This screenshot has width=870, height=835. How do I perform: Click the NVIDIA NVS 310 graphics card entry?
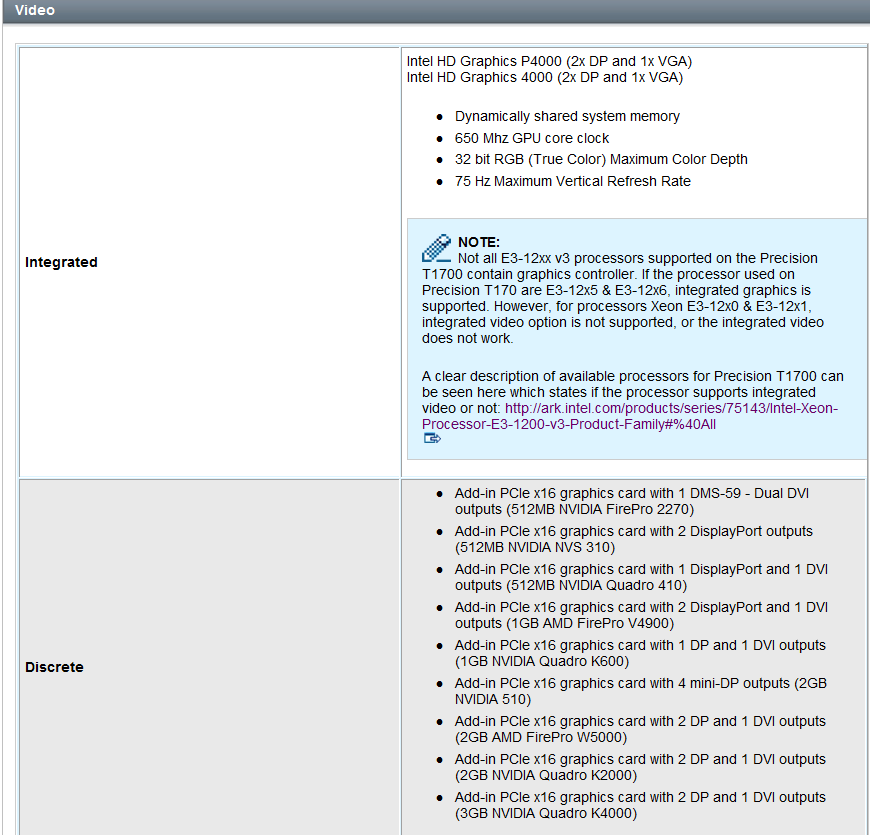tap(634, 539)
